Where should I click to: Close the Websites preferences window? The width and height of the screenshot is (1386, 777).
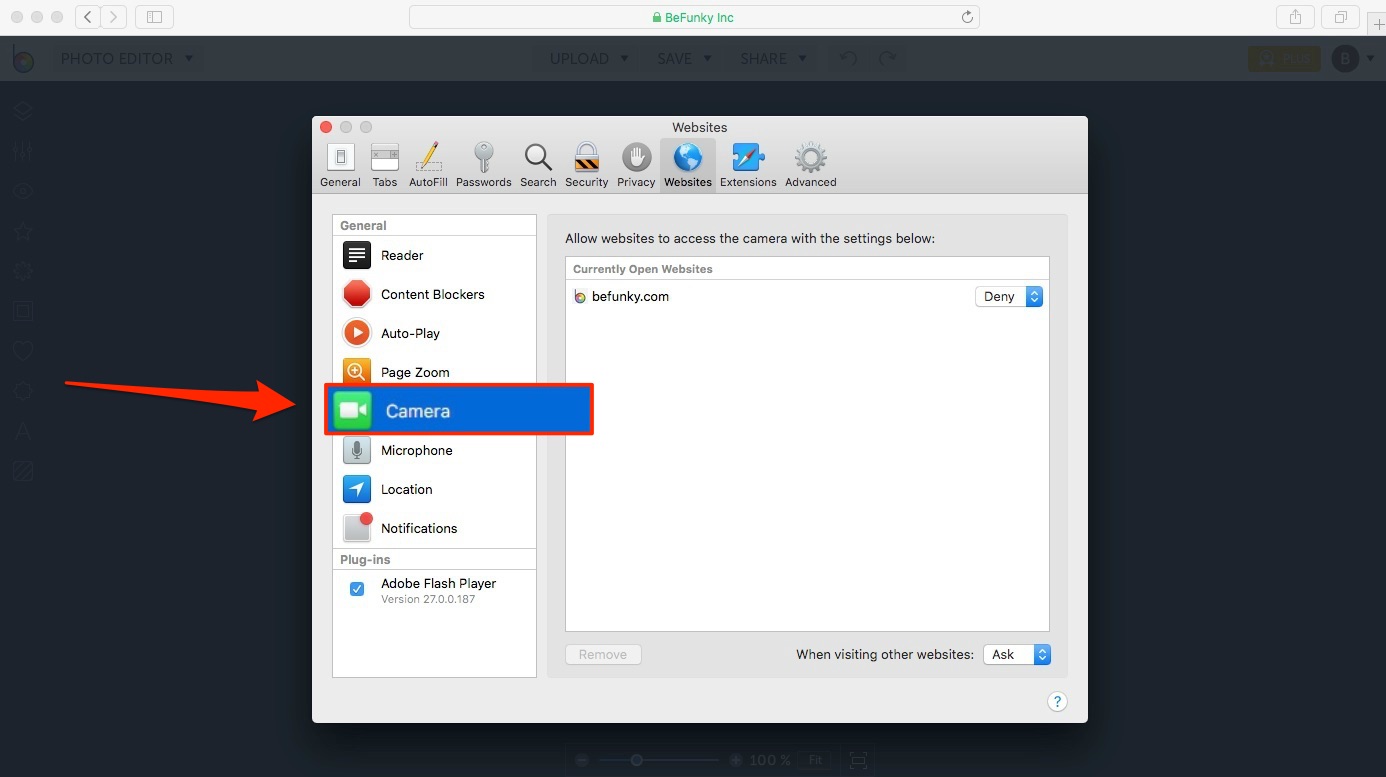(326, 127)
